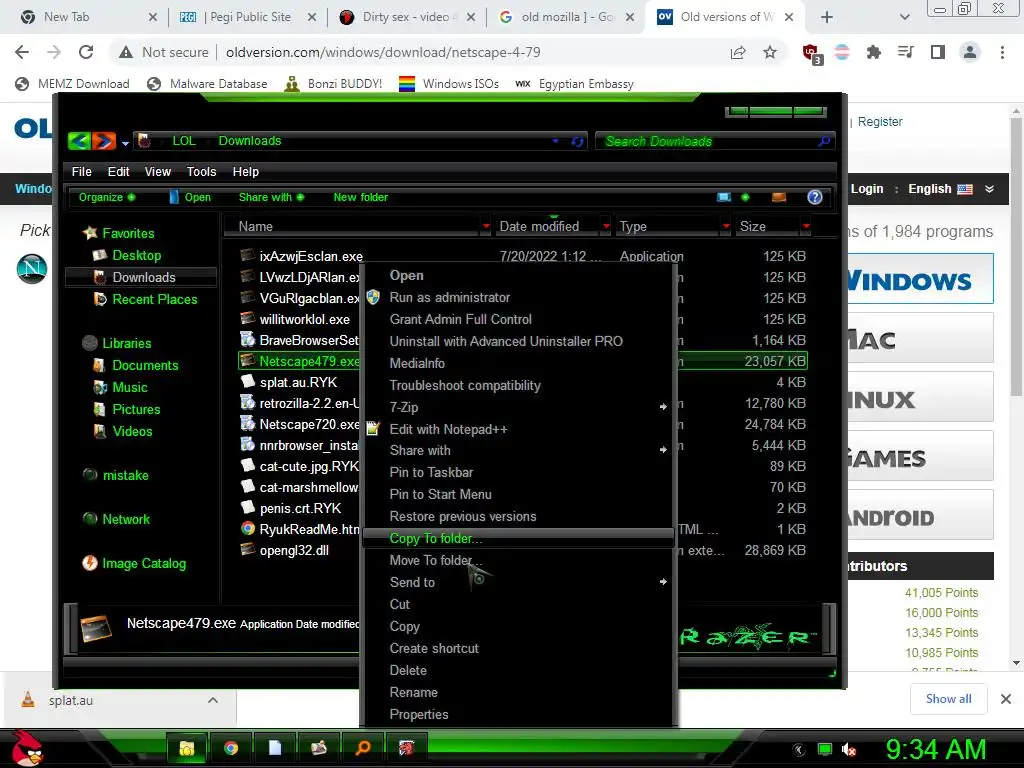Click the Chrome reload page icon
This screenshot has height=768, width=1024.
tap(86, 52)
